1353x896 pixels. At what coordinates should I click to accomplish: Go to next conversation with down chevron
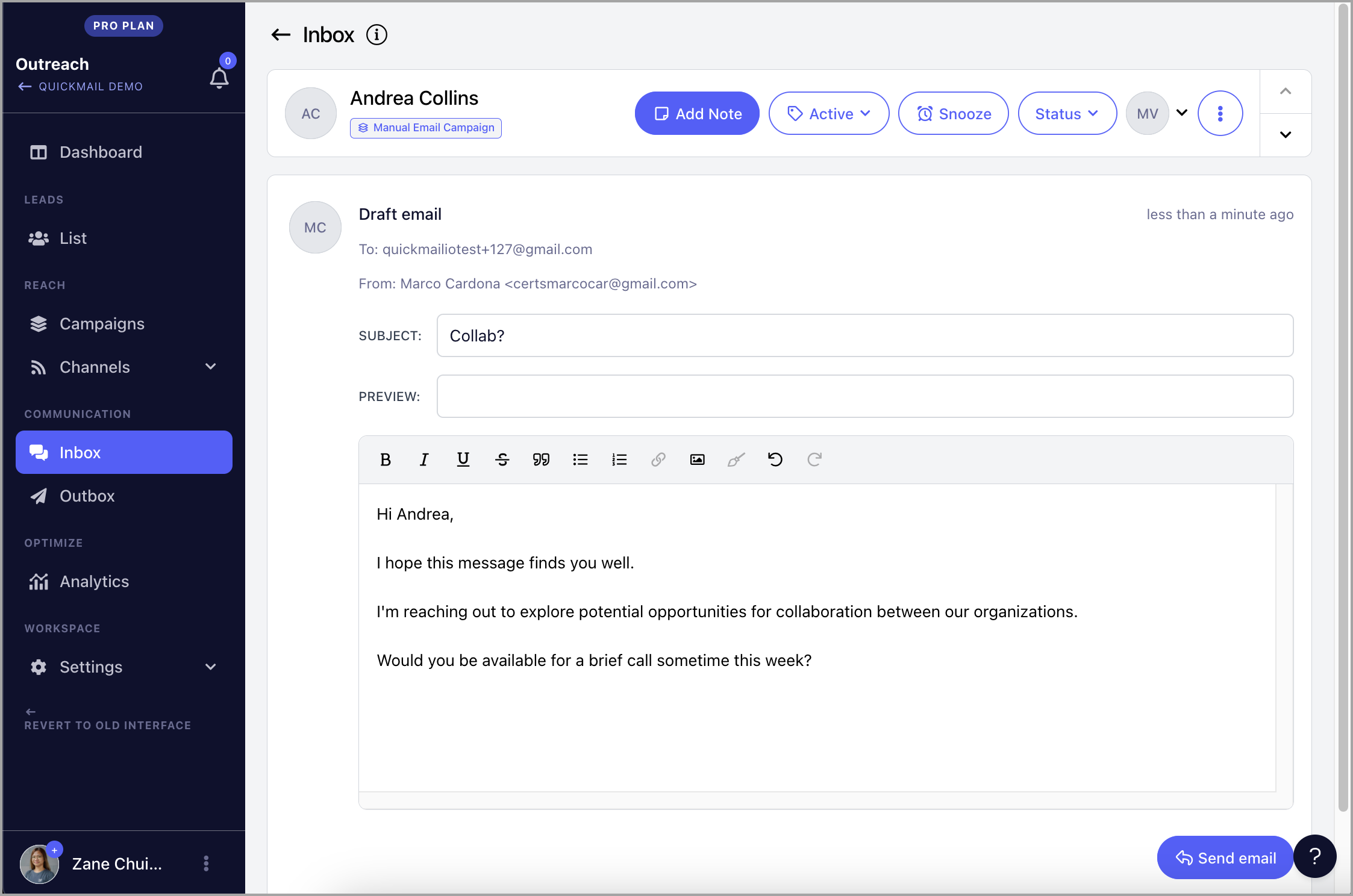[1286, 135]
